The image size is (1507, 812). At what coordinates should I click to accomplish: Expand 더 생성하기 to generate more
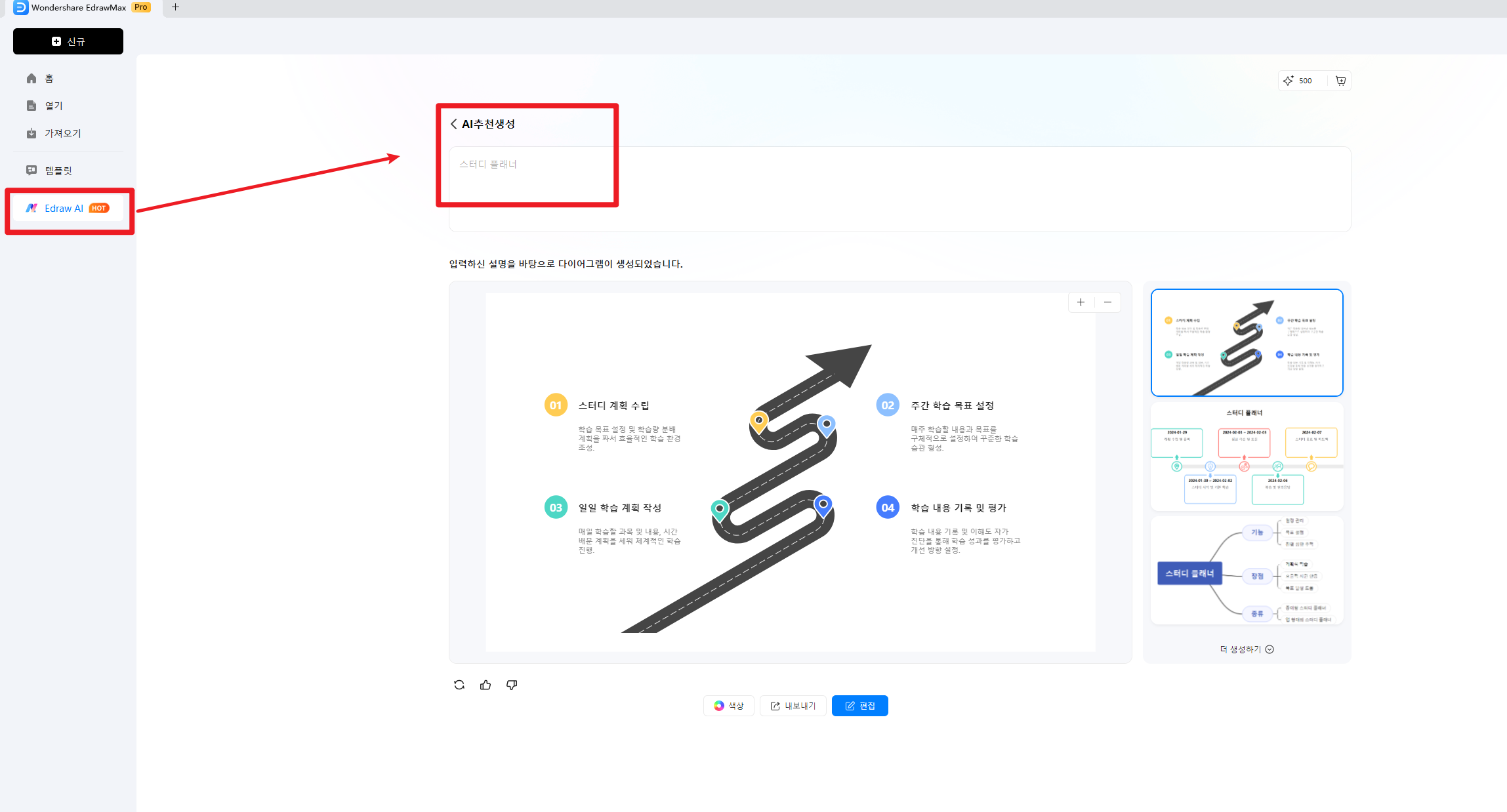[x=1247, y=649]
